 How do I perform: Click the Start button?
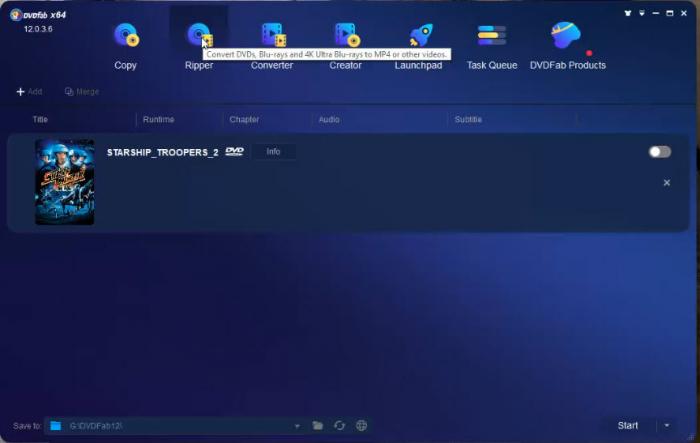click(628, 426)
